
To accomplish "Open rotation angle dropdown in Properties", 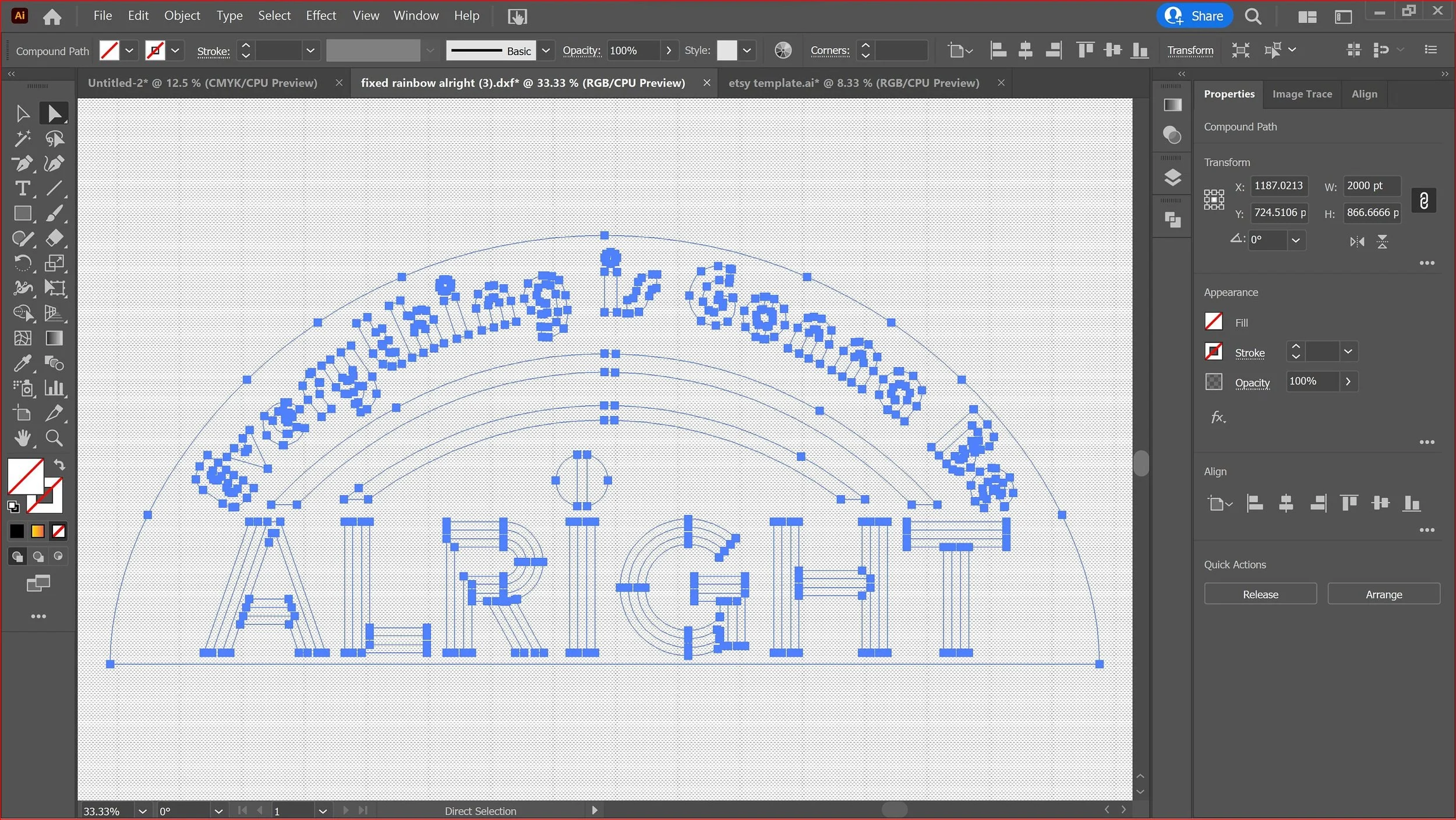I will 1296,240.
